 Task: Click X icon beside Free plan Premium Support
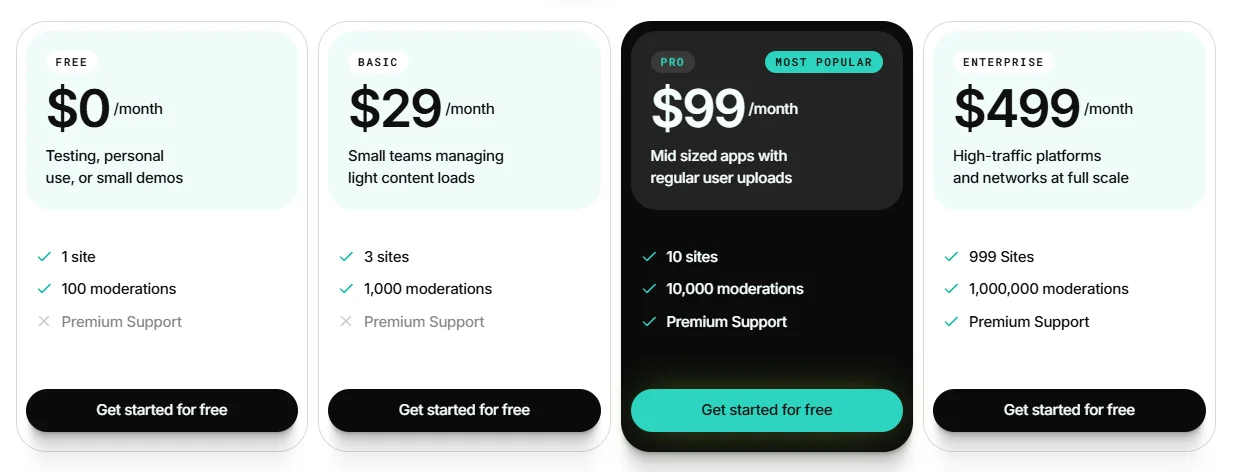[x=44, y=322]
